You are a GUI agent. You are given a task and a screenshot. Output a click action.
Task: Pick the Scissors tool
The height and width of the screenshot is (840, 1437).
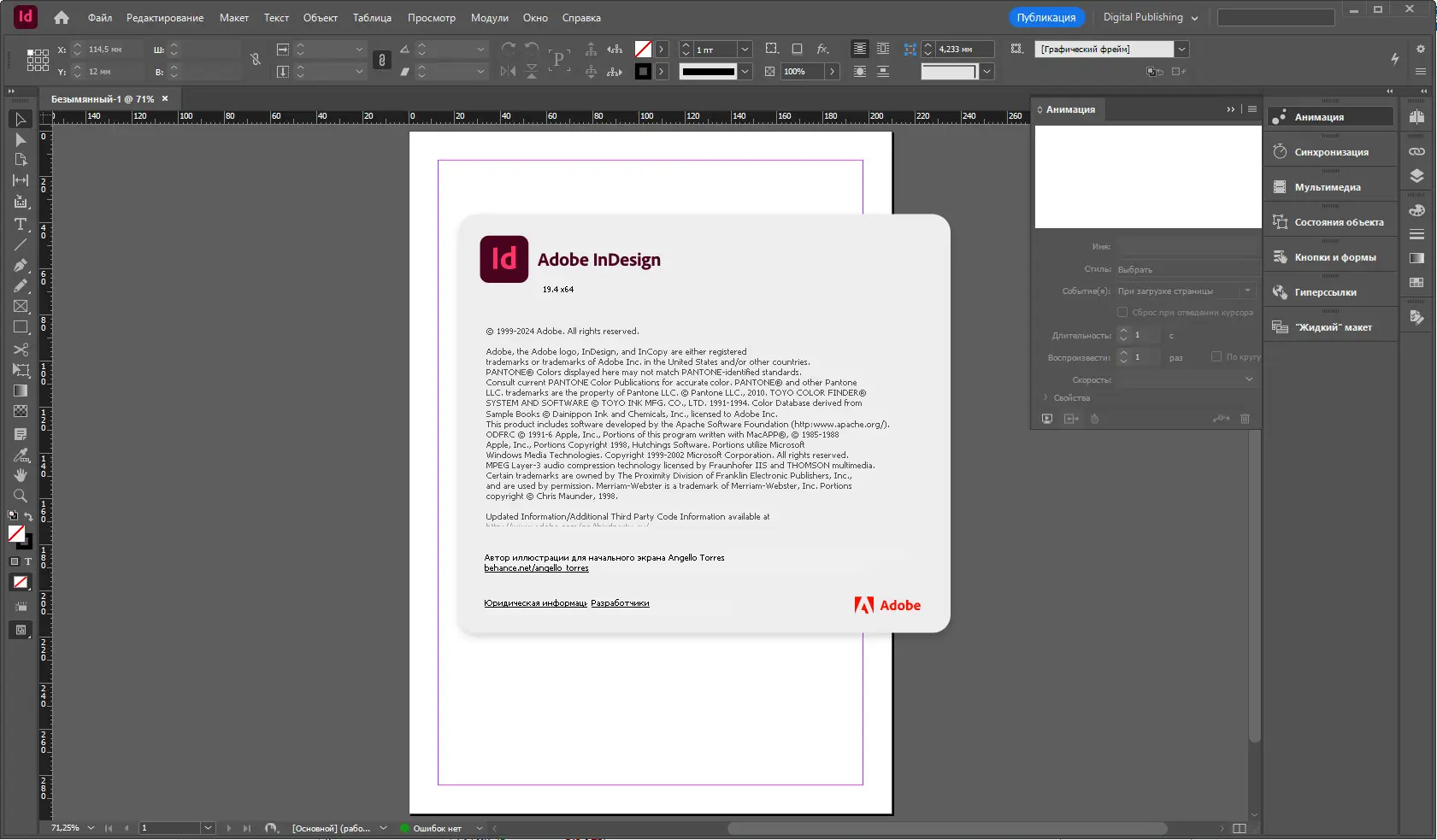[x=20, y=348]
